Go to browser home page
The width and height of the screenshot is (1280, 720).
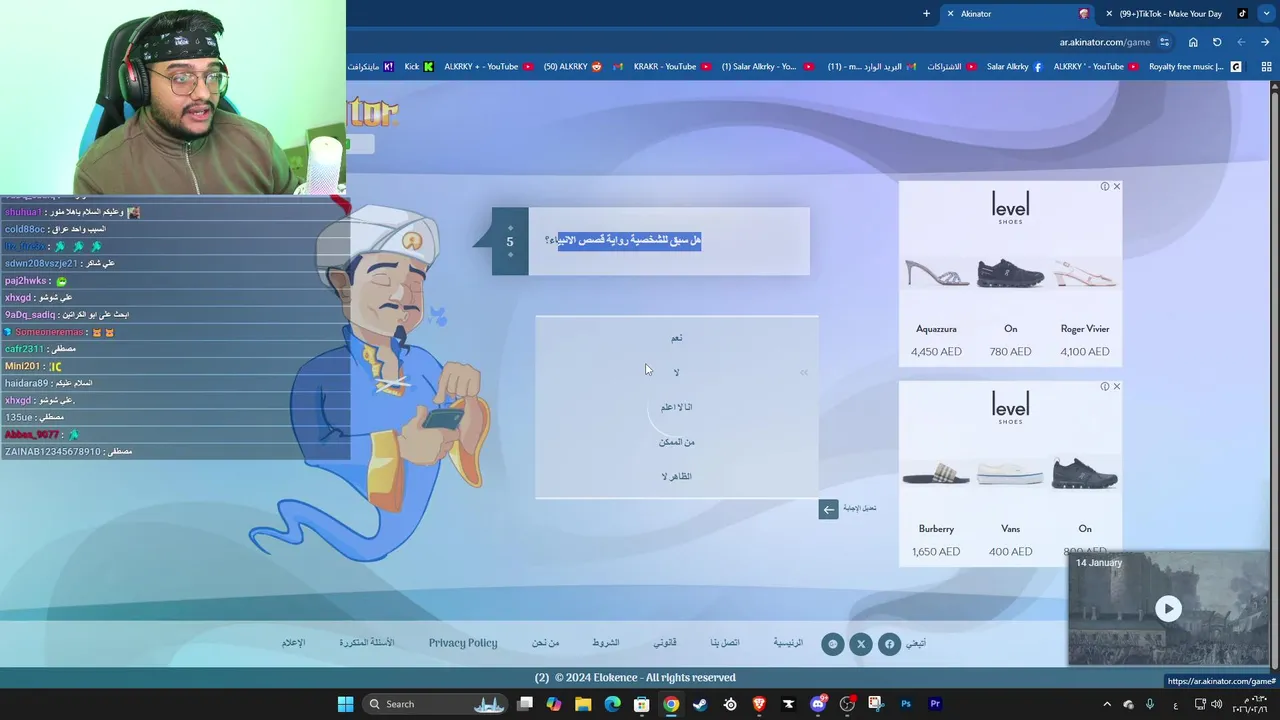[x=1193, y=42]
